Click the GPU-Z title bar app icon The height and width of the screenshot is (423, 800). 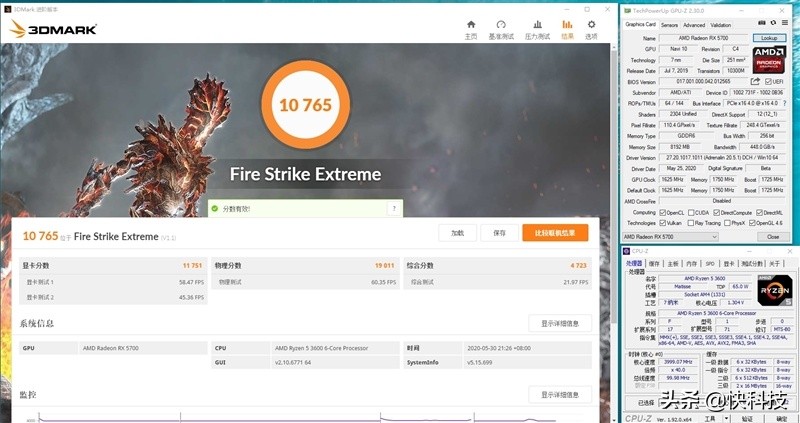pyautogui.click(x=627, y=10)
